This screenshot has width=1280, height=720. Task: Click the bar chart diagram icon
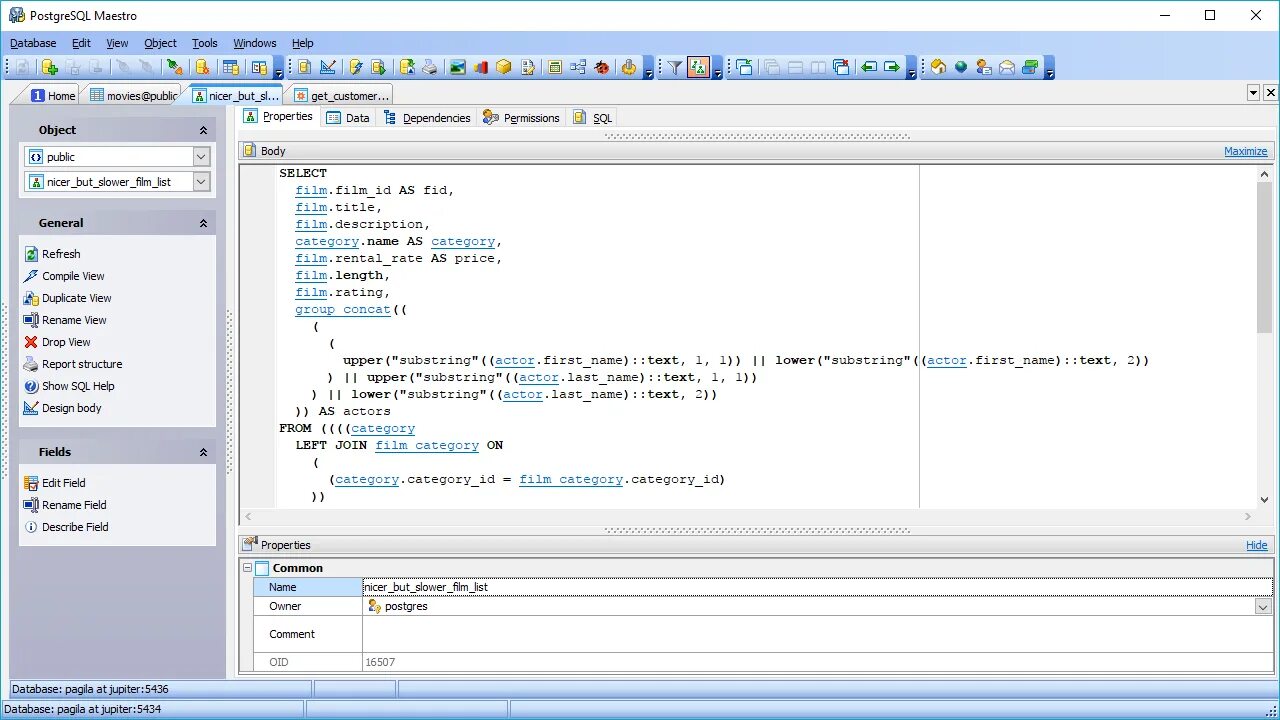coord(481,67)
